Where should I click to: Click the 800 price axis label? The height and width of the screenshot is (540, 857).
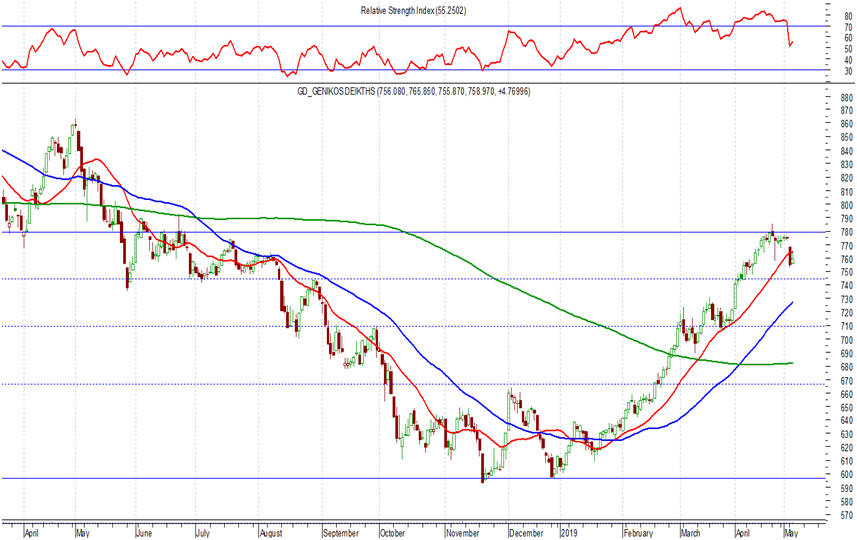pyautogui.click(x=847, y=206)
